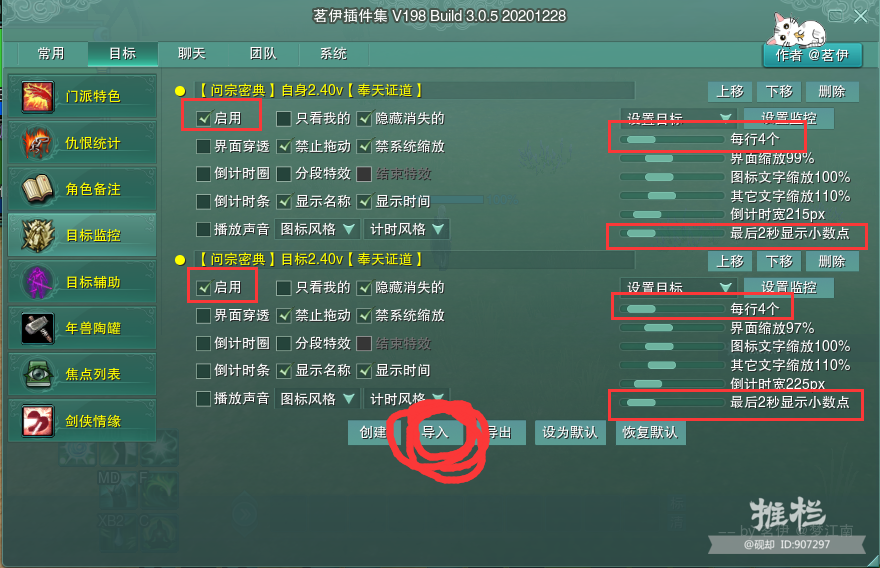This screenshot has width=880, height=568.
Task: Expand the first 图标风格 dropdown
Action: coord(318,229)
